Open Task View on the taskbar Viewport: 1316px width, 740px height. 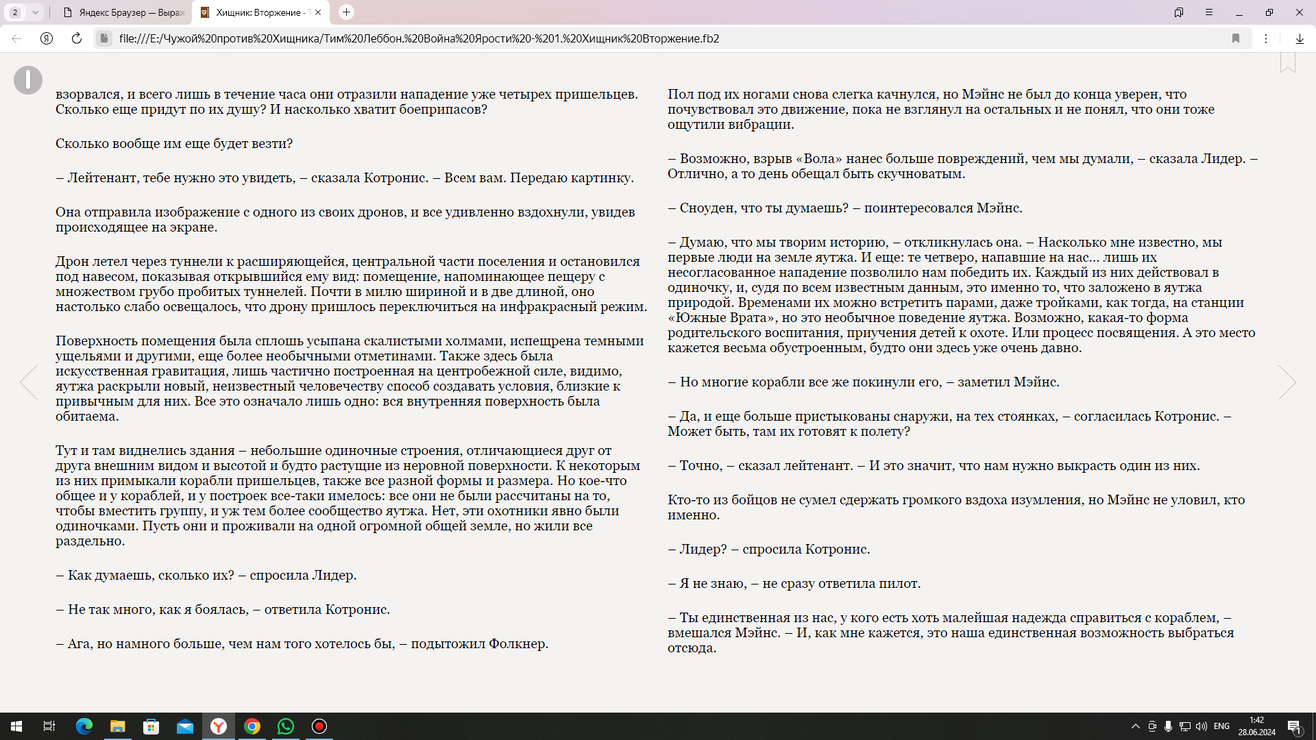[x=49, y=726]
